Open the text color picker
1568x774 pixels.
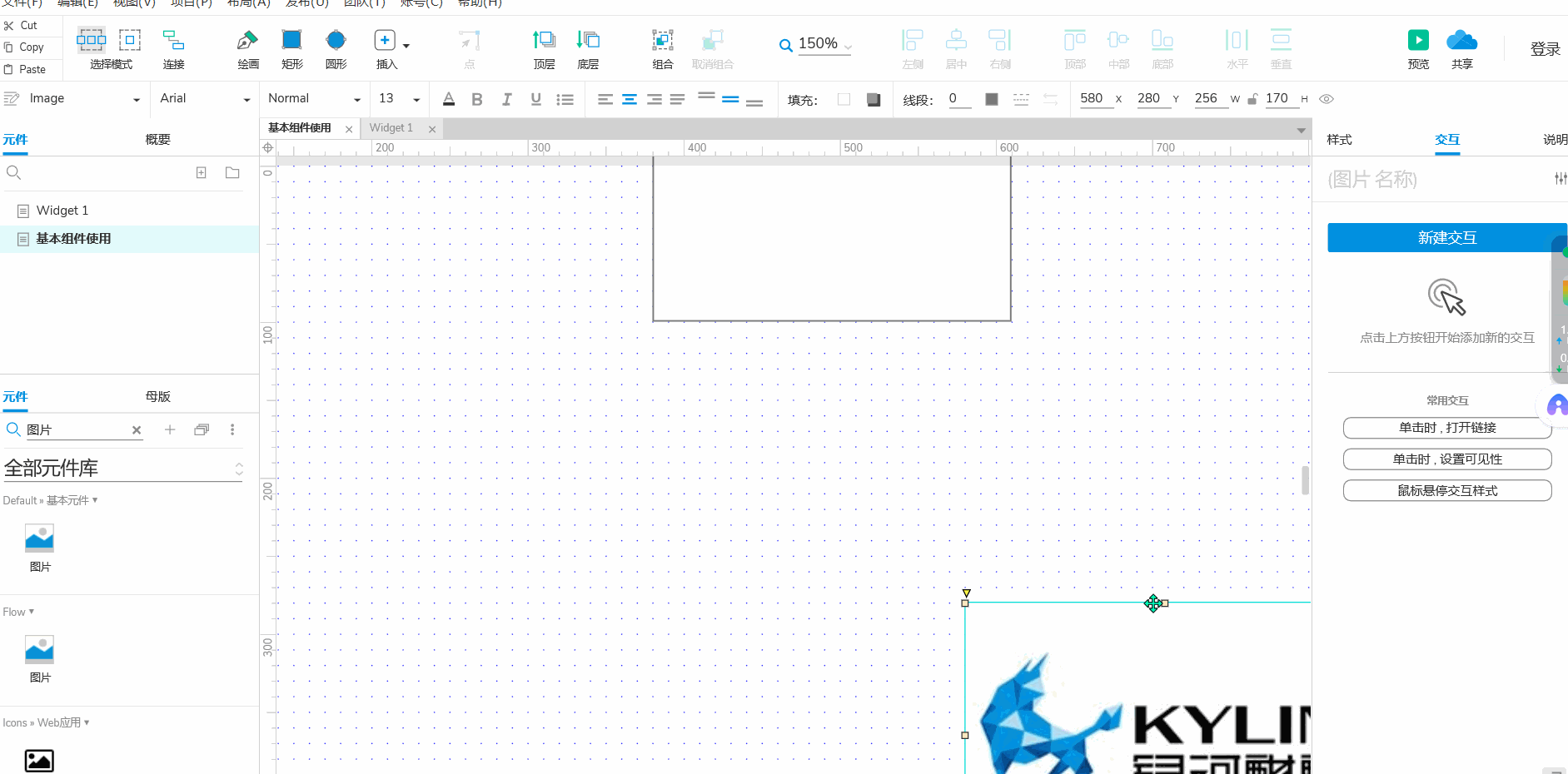pos(449,99)
